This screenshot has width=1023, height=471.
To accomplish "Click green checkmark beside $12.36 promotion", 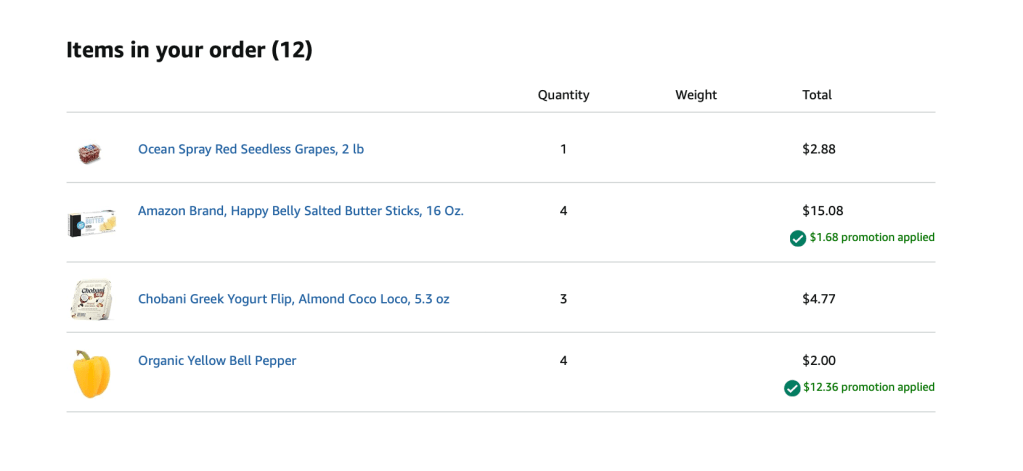I will 792,388.
